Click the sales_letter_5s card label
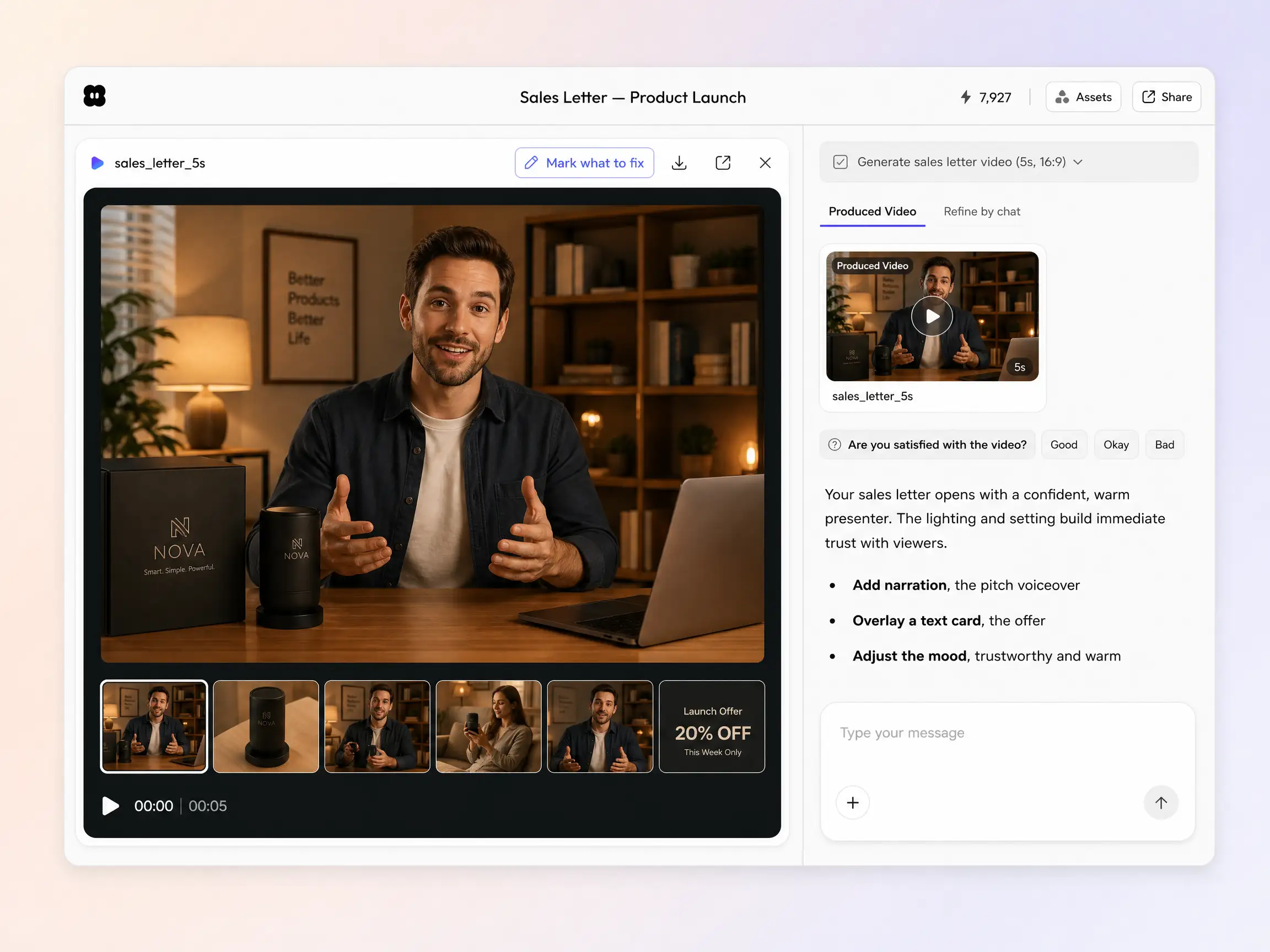 coord(872,397)
